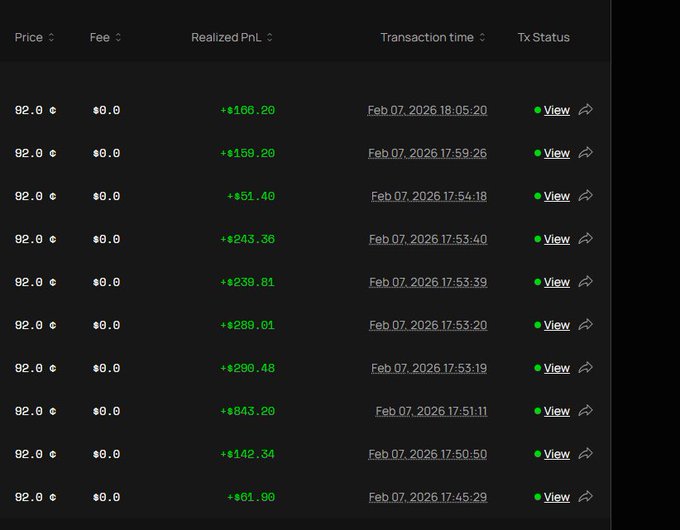Click share icon for +$166.20 row
Image resolution: width=680 pixels, height=530 pixels.
586,110
